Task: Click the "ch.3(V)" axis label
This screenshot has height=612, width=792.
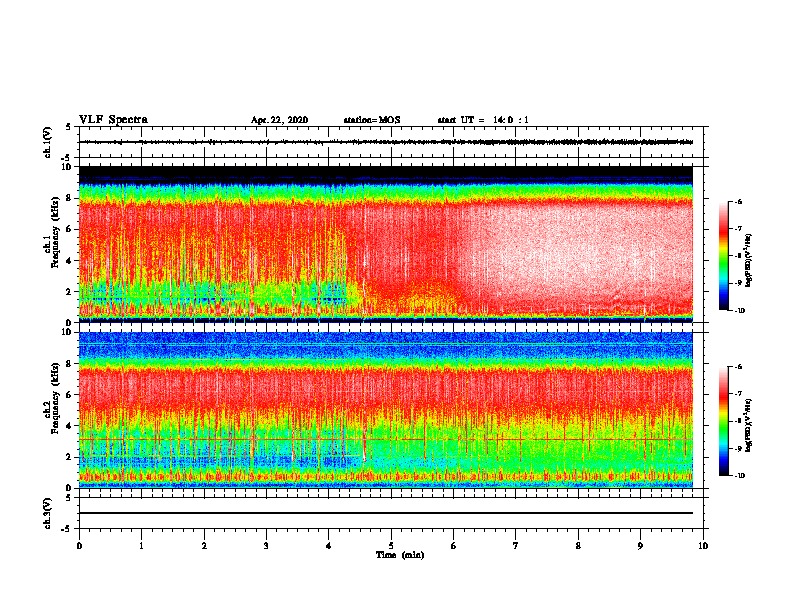Action: pyautogui.click(x=47, y=513)
